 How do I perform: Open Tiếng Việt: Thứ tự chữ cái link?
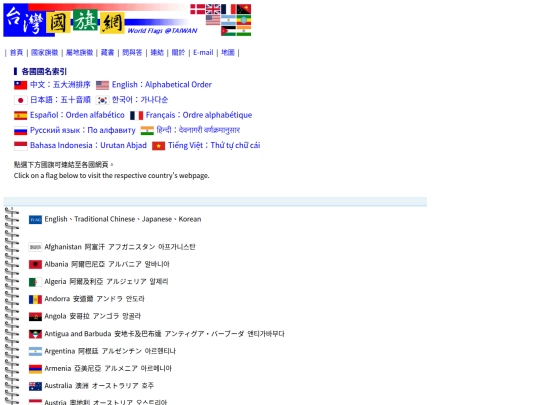(214, 145)
